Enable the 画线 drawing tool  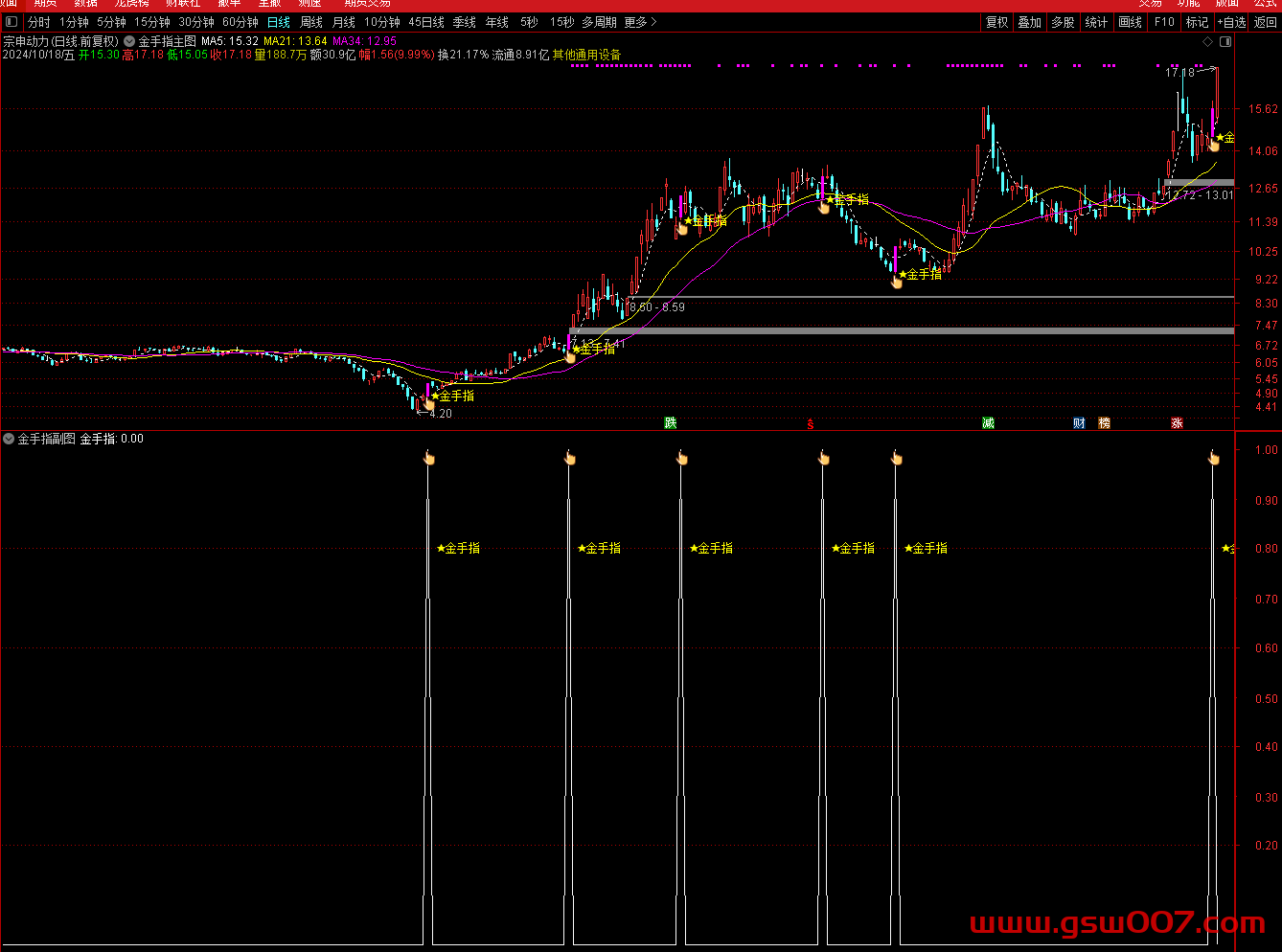pyautogui.click(x=1131, y=22)
